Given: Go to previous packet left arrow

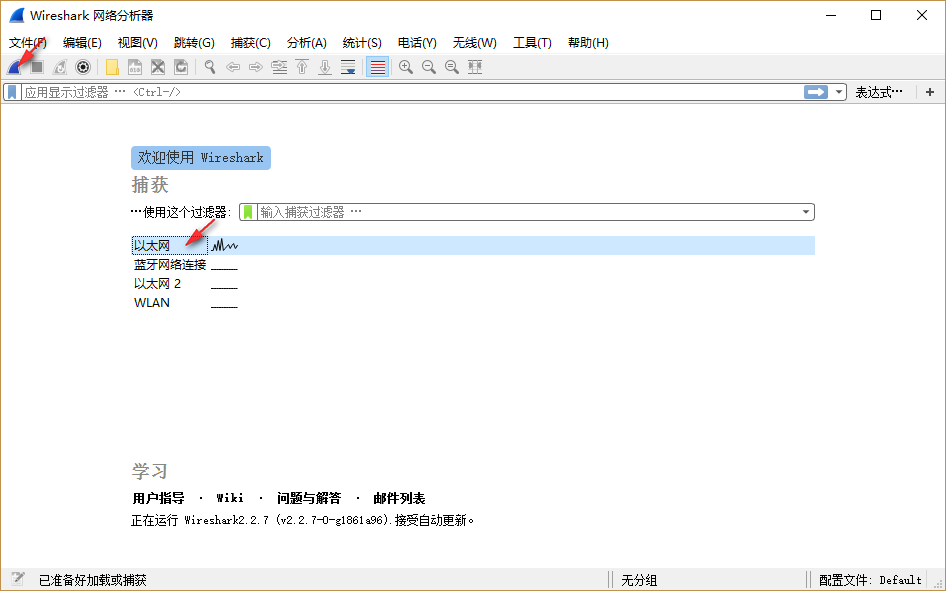Looking at the screenshot, I should pos(233,67).
